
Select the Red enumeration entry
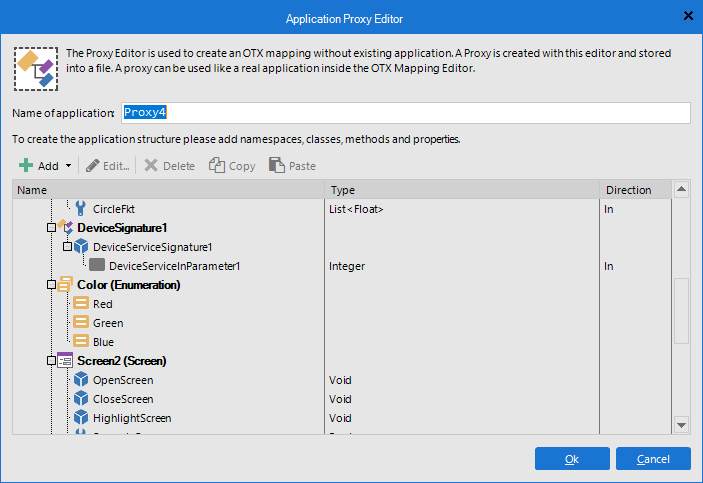pyautogui.click(x=103, y=304)
